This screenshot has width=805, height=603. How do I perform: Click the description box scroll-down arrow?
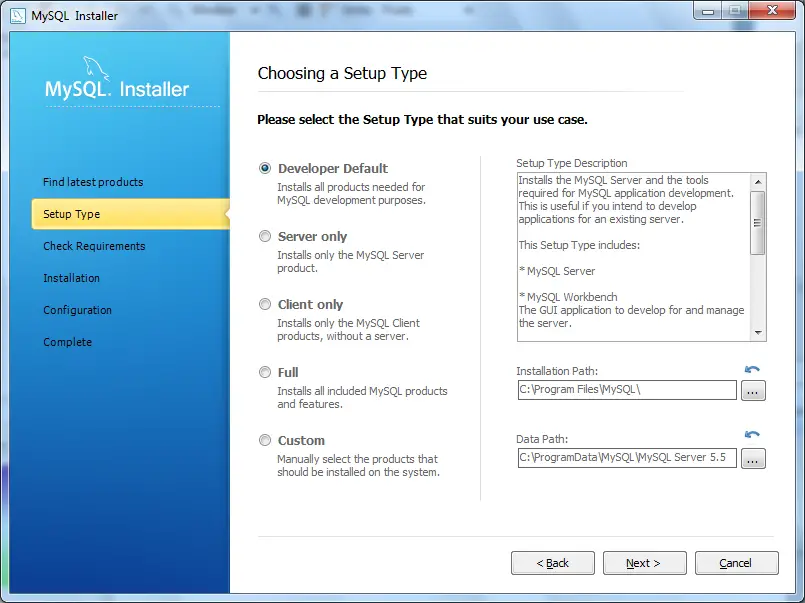click(x=758, y=333)
